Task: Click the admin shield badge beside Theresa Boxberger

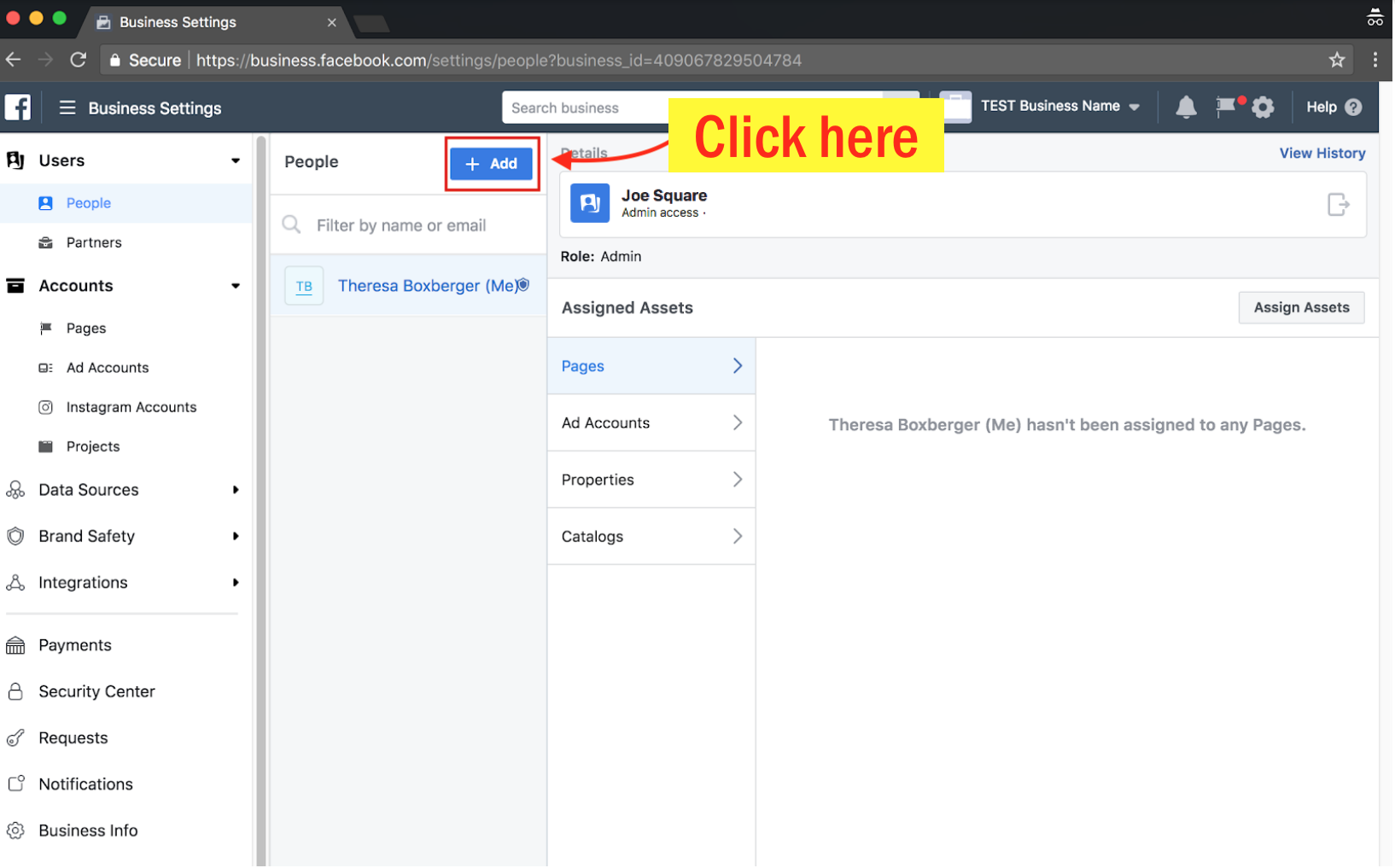Action: pos(524,285)
